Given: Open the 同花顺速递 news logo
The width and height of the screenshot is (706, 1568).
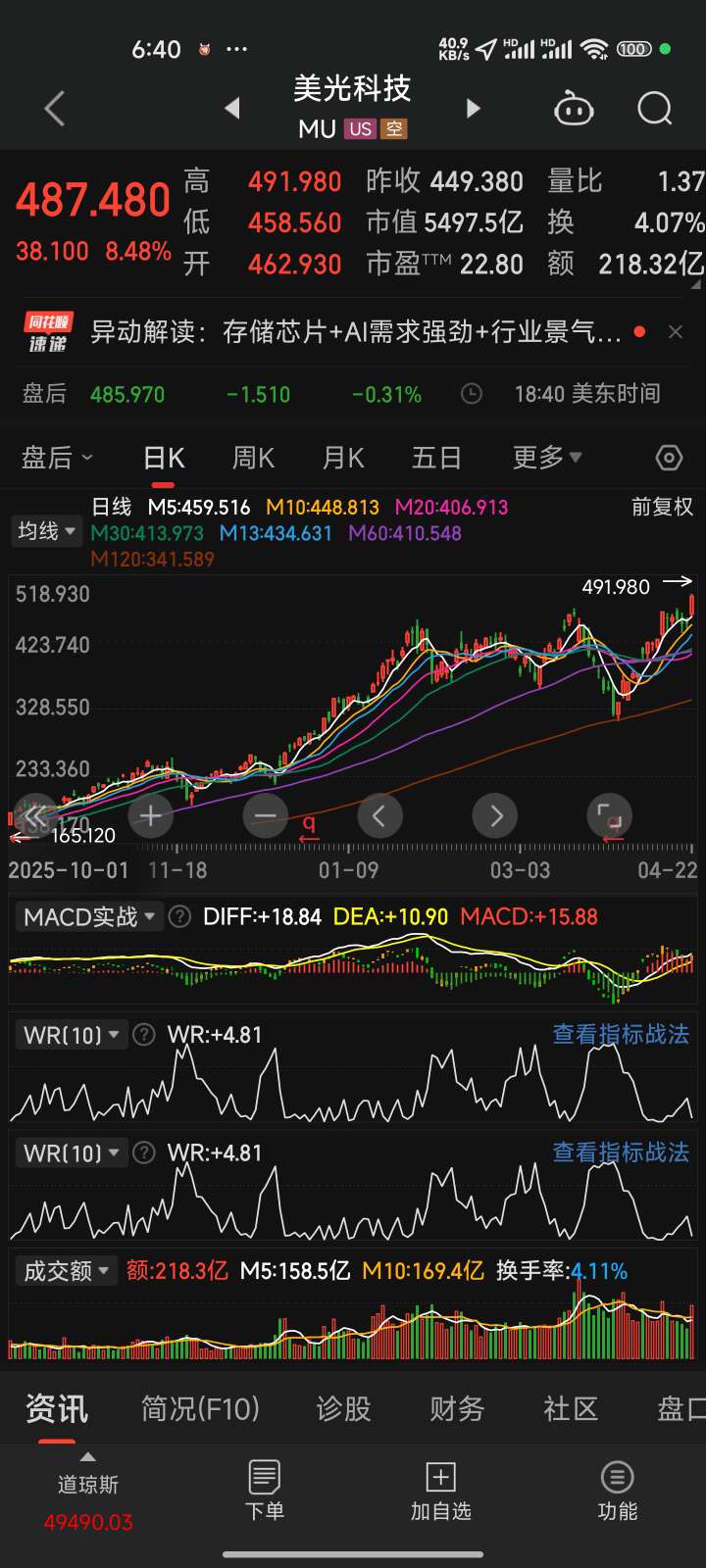Looking at the screenshot, I should pyautogui.click(x=47, y=332).
